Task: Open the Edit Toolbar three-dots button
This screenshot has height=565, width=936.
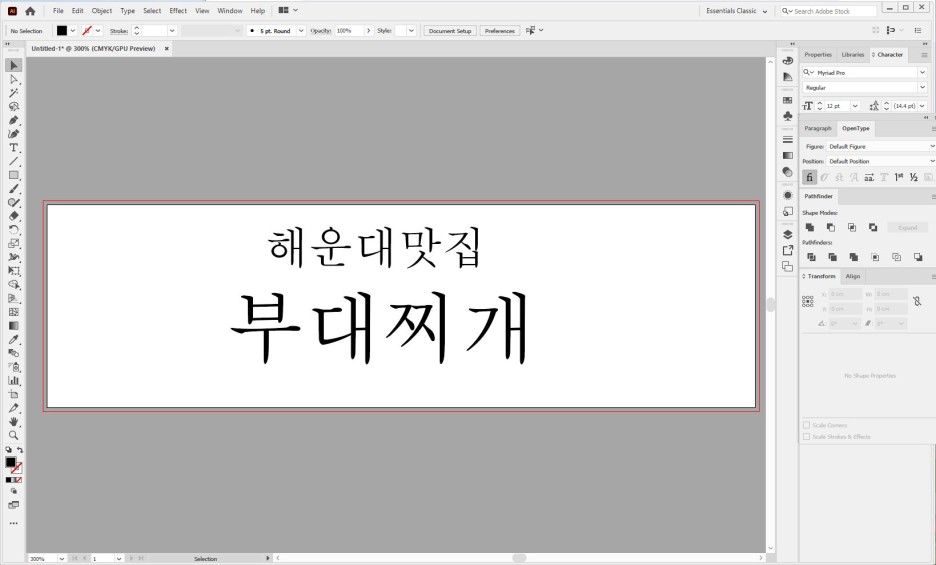Action: point(14,523)
